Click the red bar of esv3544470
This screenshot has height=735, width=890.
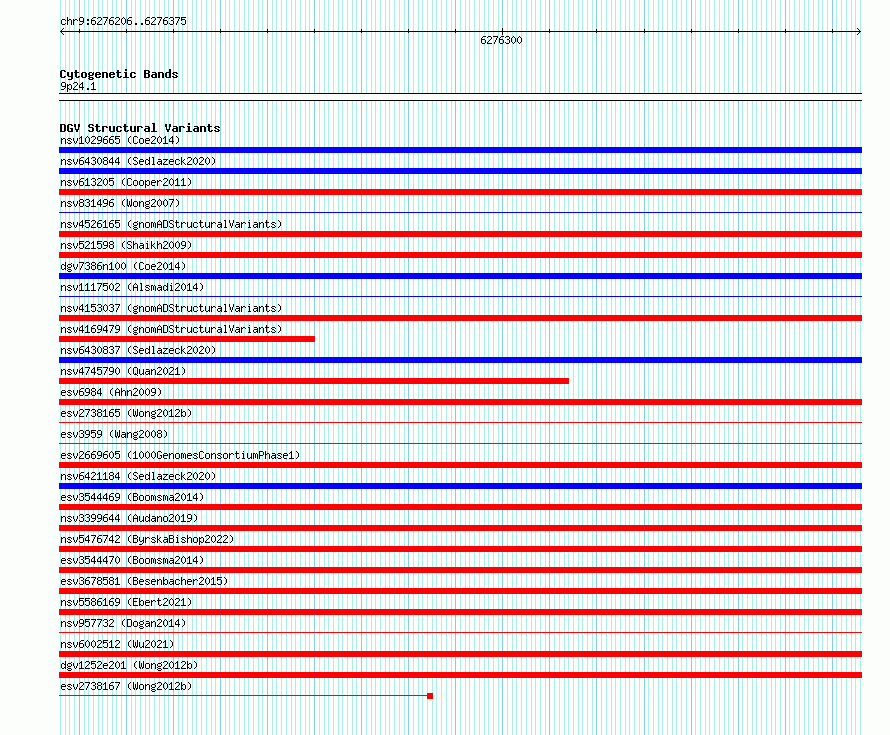tap(460, 570)
